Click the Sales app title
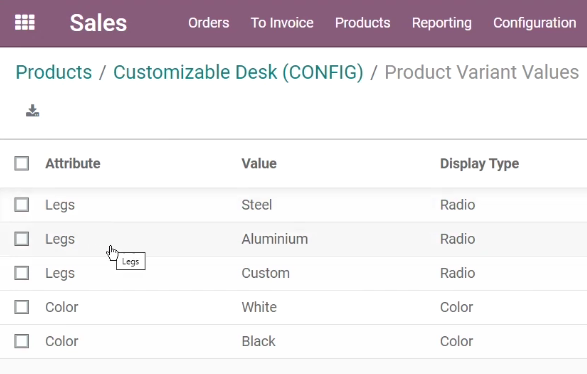The image size is (587, 374). tap(98, 23)
